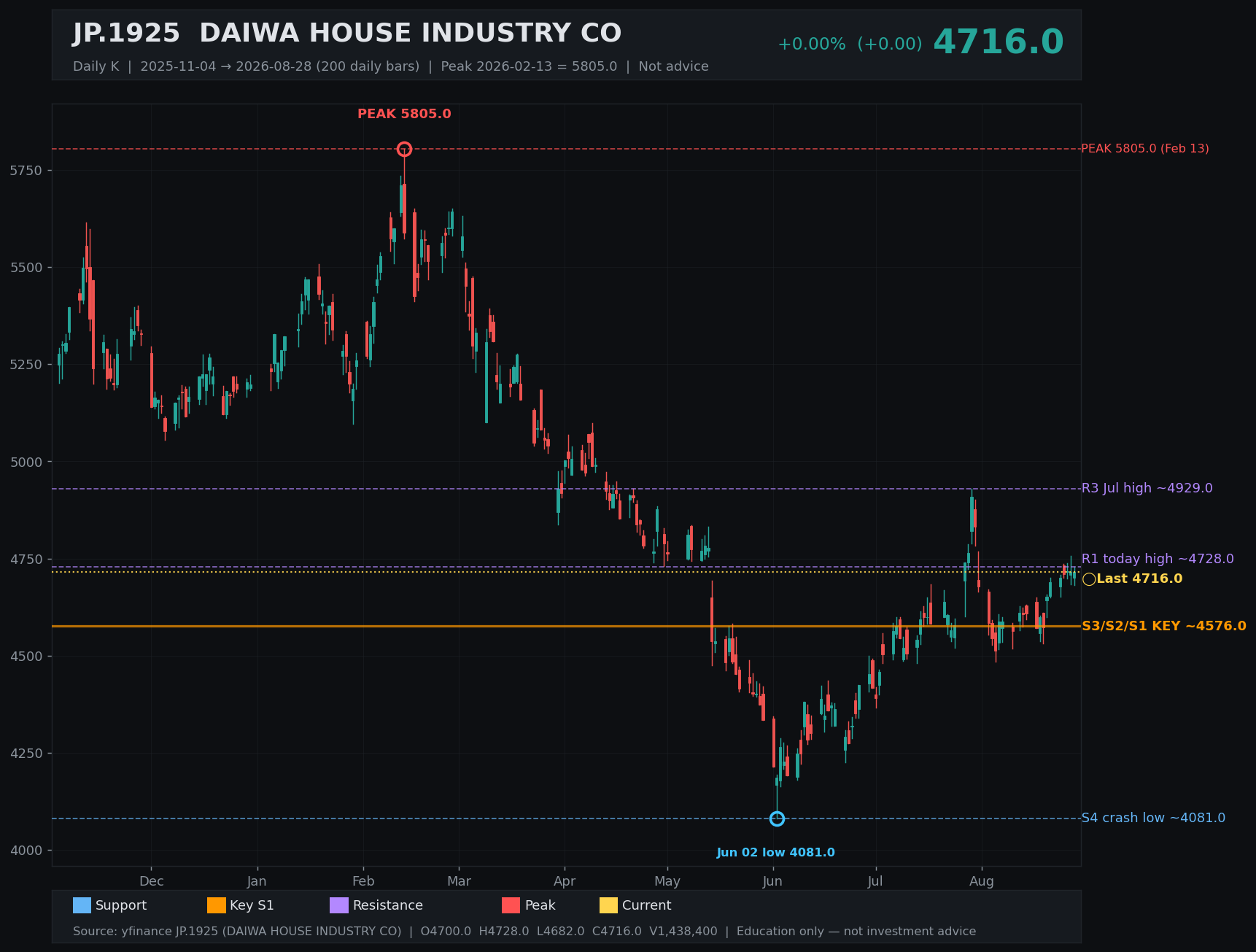Click the "PEAK 5805.0 (Feb 13)" level label
Image resolution: width=1256 pixels, height=952 pixels.
point(1145,149)
